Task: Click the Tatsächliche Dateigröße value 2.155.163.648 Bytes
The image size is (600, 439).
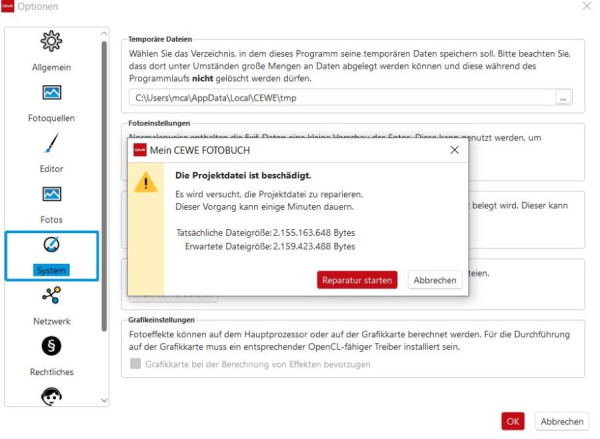Action: [x=314, y=233]
